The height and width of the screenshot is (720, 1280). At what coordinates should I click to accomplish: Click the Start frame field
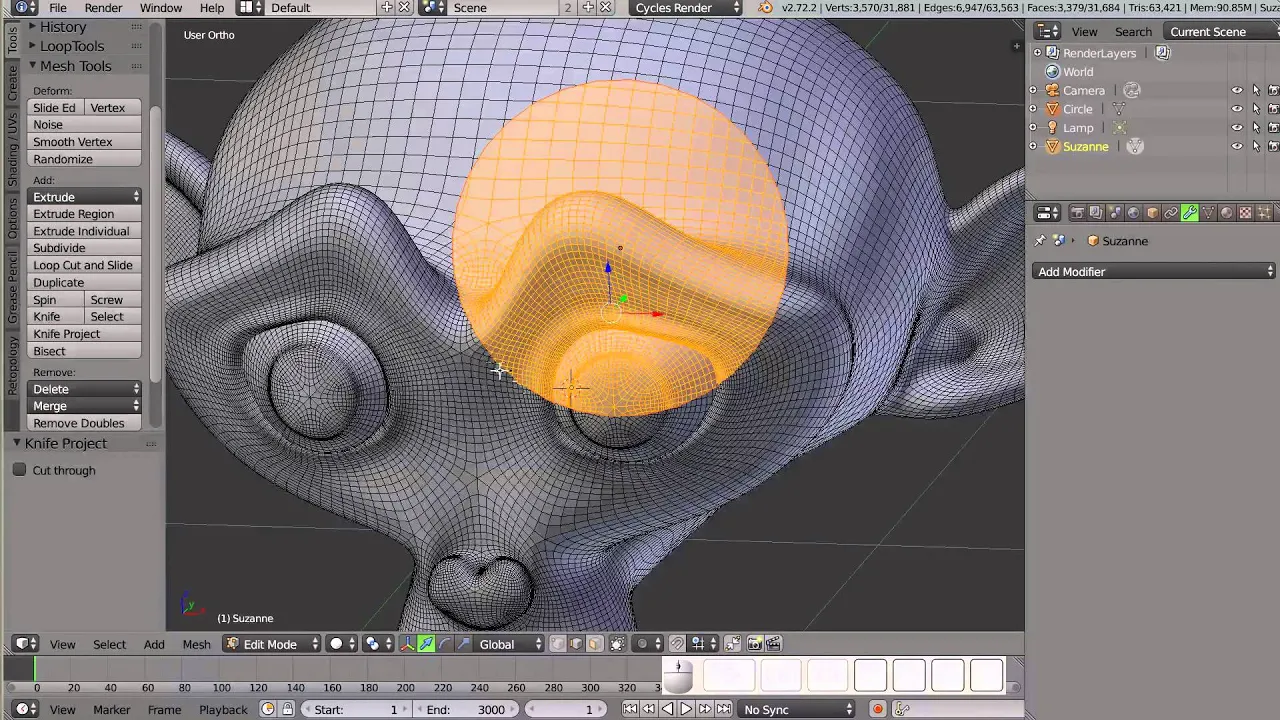[356, 709]
